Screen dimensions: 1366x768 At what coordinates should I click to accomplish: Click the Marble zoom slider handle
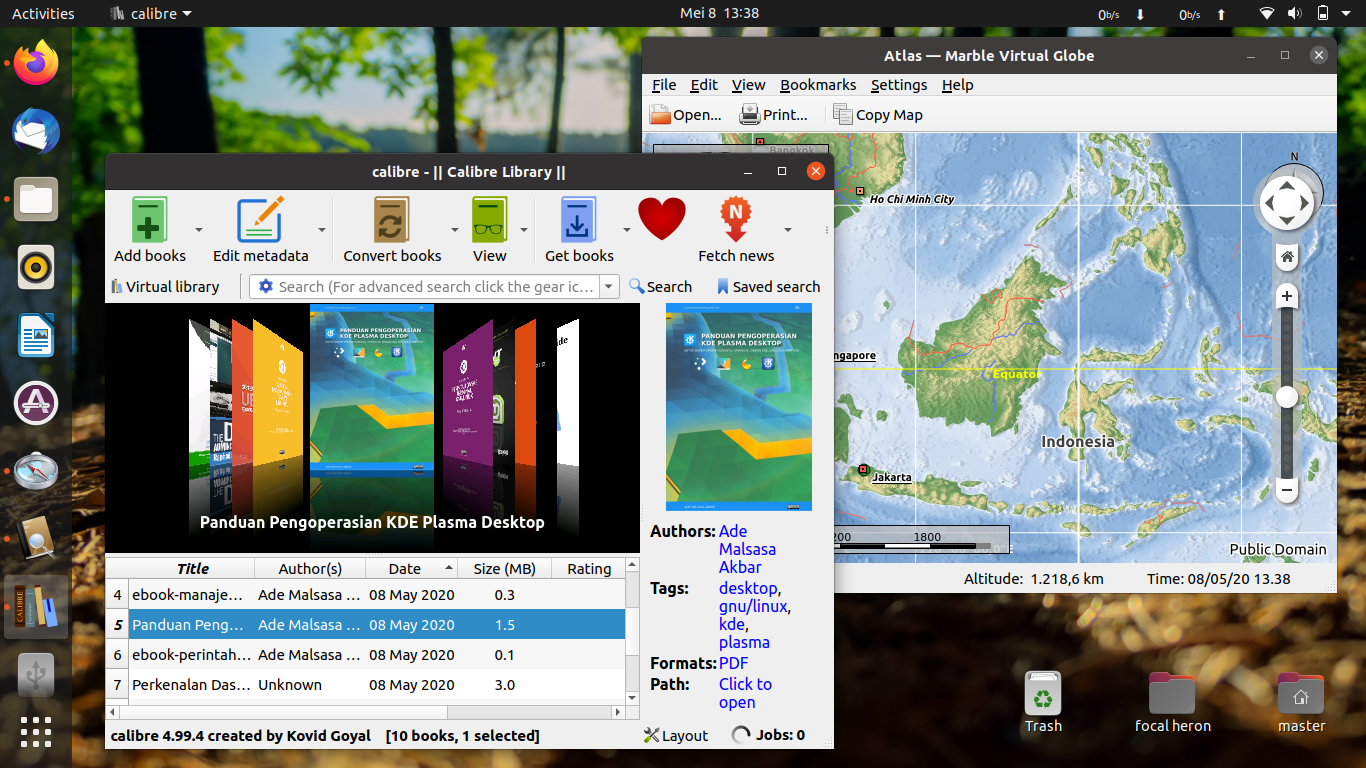click(x=1287, y=397)
